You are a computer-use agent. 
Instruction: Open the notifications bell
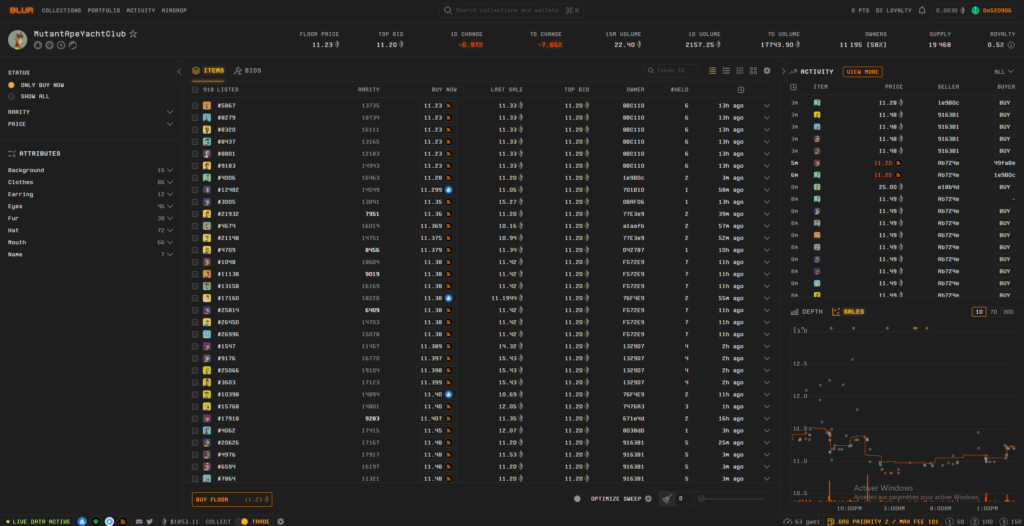click(x=922, y=10)
